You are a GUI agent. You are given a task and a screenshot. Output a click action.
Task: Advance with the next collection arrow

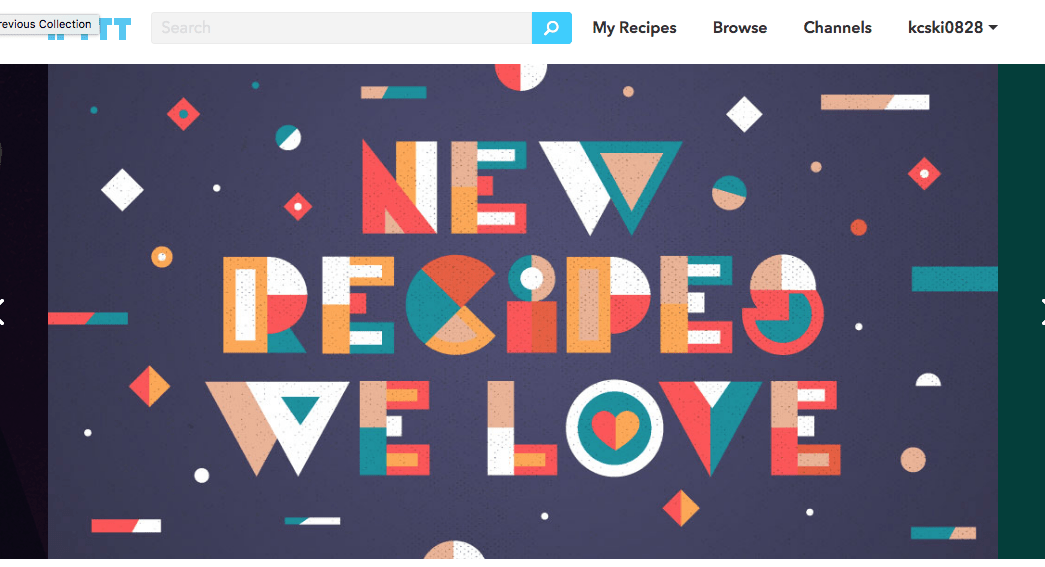click(1040, 310)
